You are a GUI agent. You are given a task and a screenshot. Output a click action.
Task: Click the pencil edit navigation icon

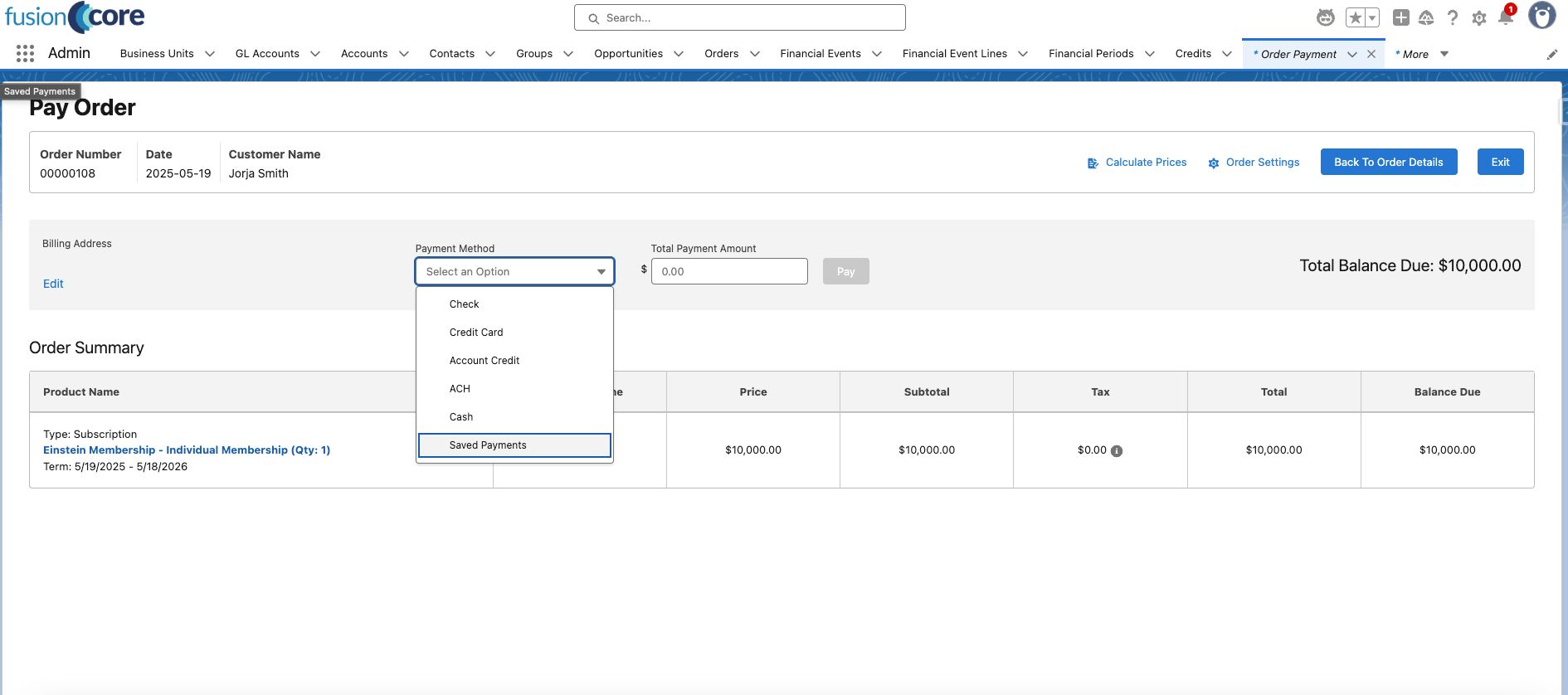click(x=1552, y=55)
